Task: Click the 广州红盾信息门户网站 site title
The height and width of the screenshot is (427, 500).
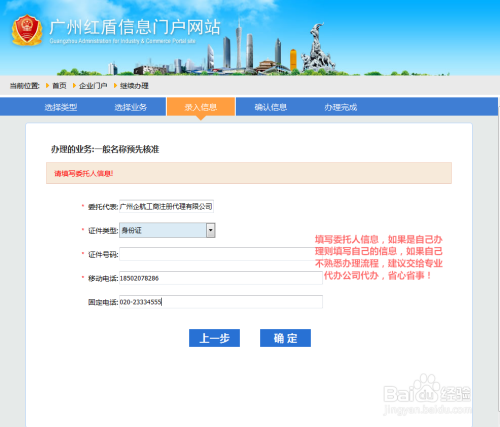Action: (x=135, y=27)
